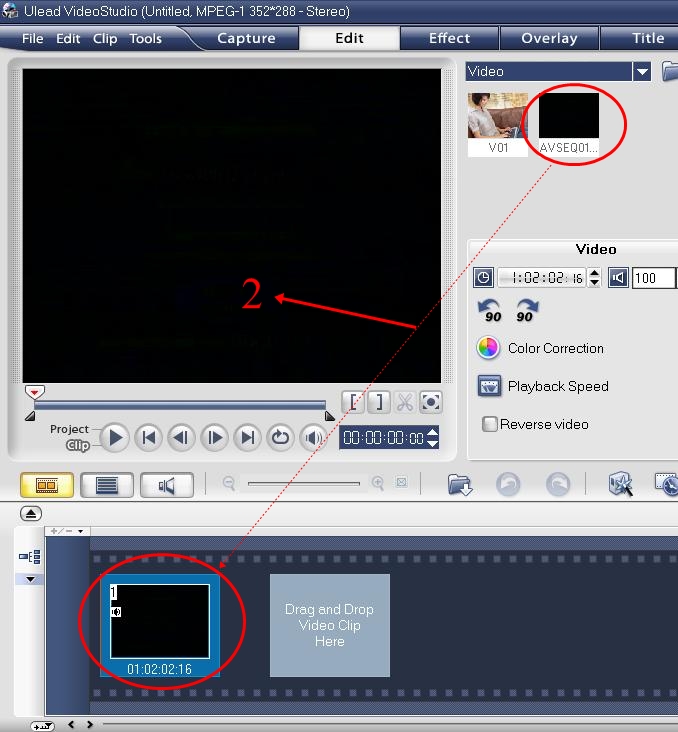This screenshot has height=732, width=678.
Task: Click the Mark-out bracket button
Action: [x=379, y=402]
